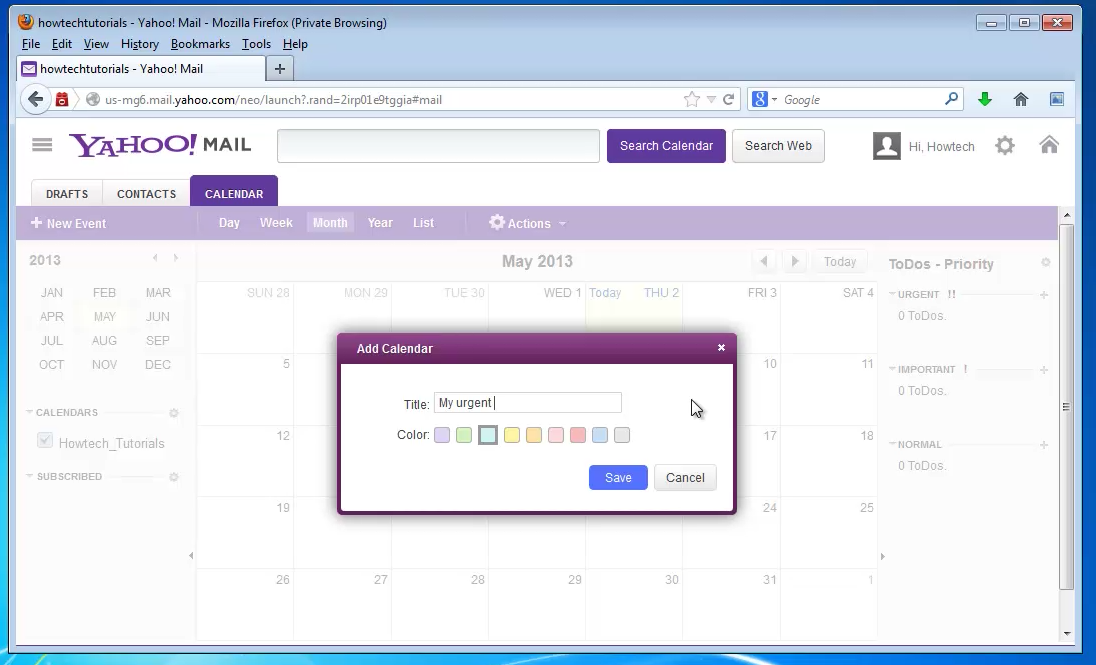Click the blue toolbar icon right of home
The image size is (1096, 665).
coord(1057,99)
